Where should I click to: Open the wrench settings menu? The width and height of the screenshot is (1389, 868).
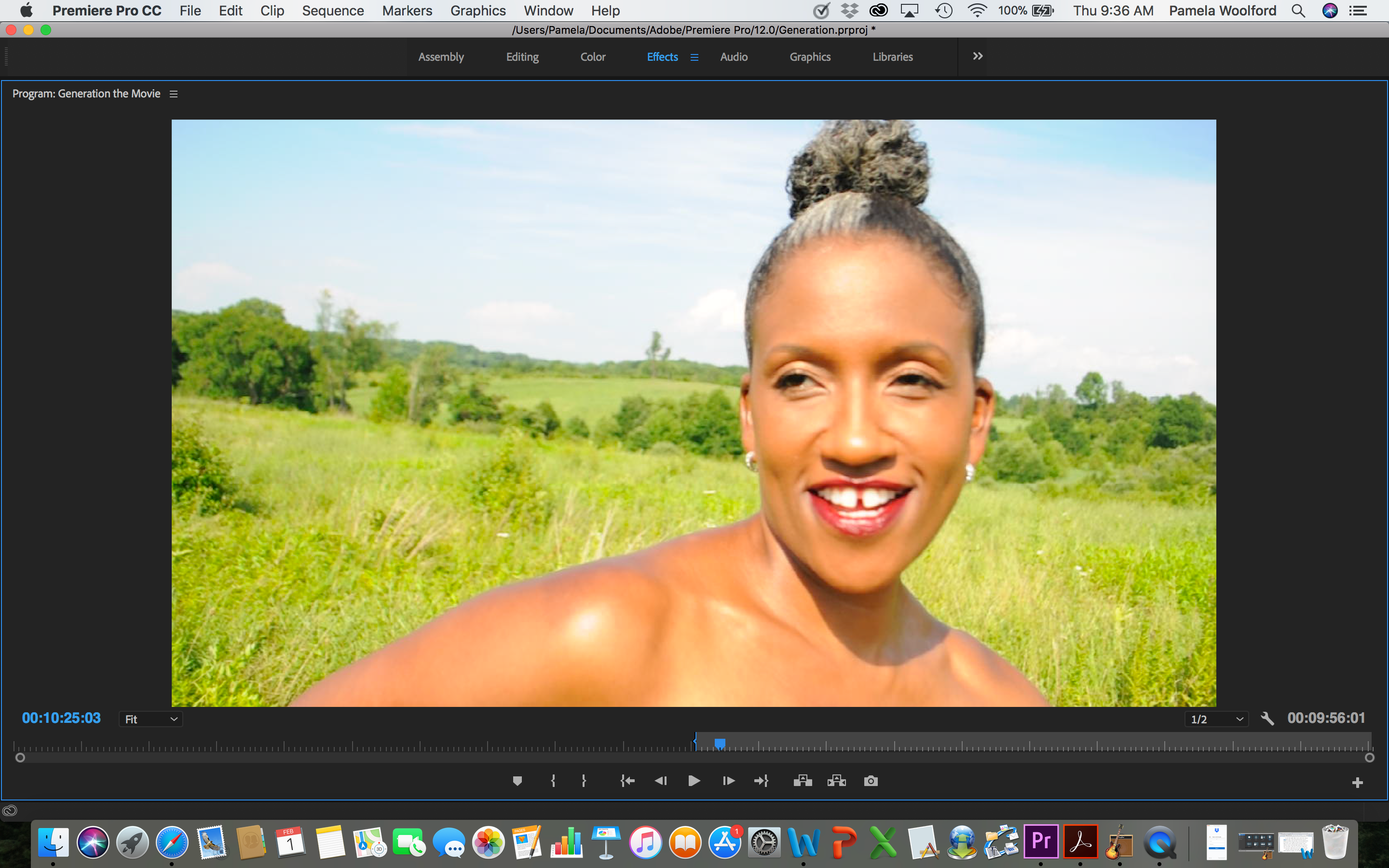coord(1267,719)
